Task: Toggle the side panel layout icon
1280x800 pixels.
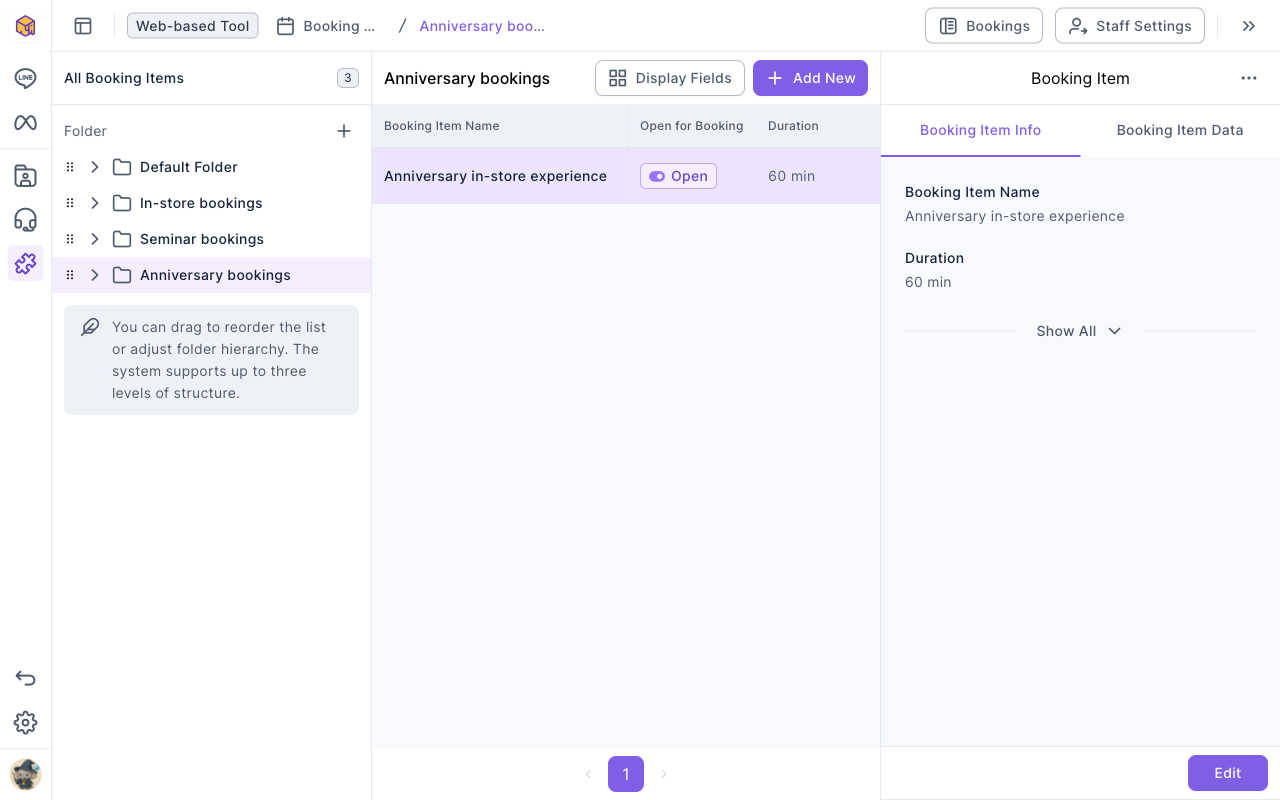Action: [x=83, y=26]
